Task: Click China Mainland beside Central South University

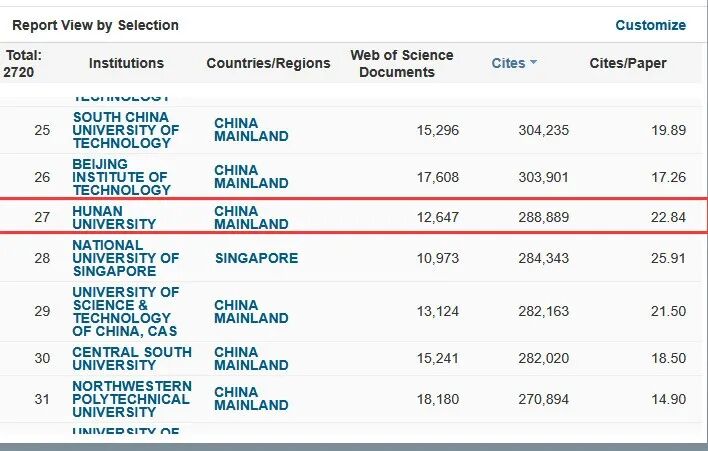Action: (251, 358)
